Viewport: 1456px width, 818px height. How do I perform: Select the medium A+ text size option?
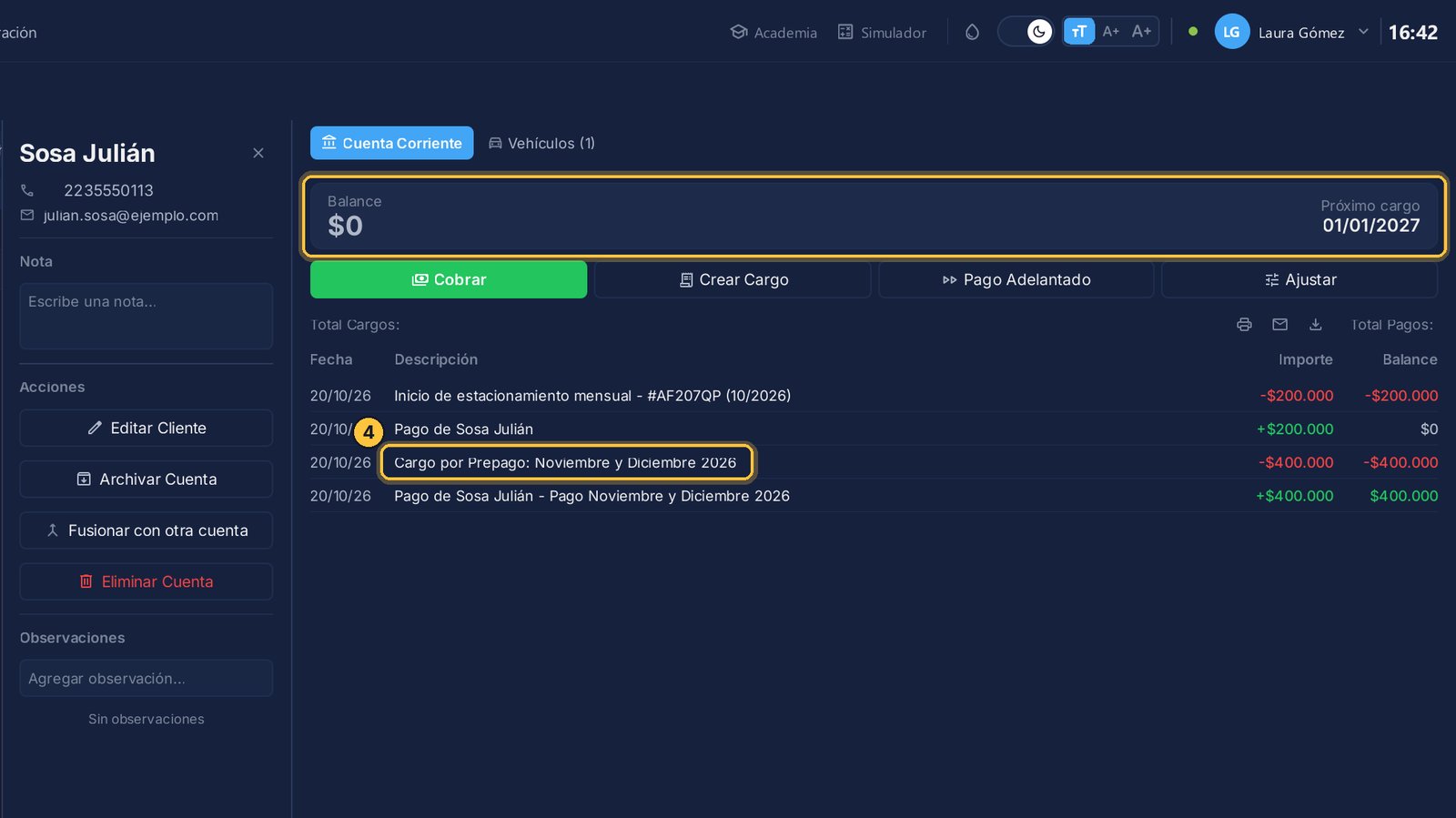[1110, 32]
